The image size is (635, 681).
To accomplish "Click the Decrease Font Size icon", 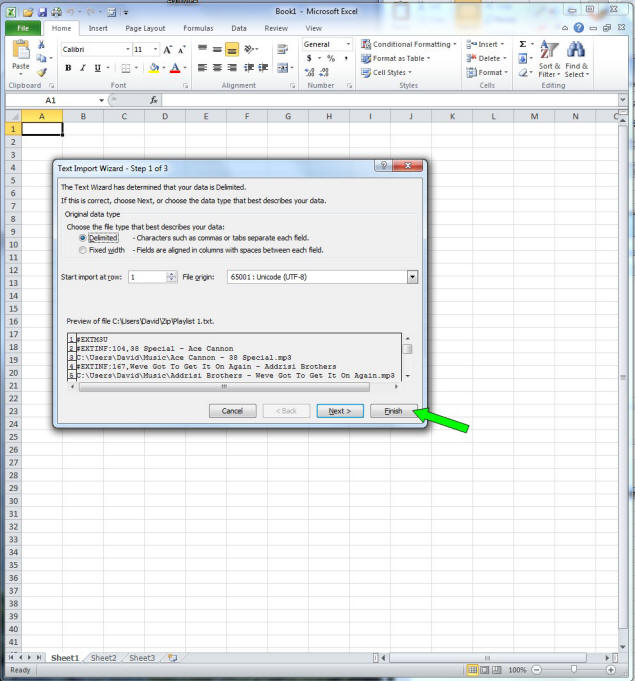I will [182, 50].
